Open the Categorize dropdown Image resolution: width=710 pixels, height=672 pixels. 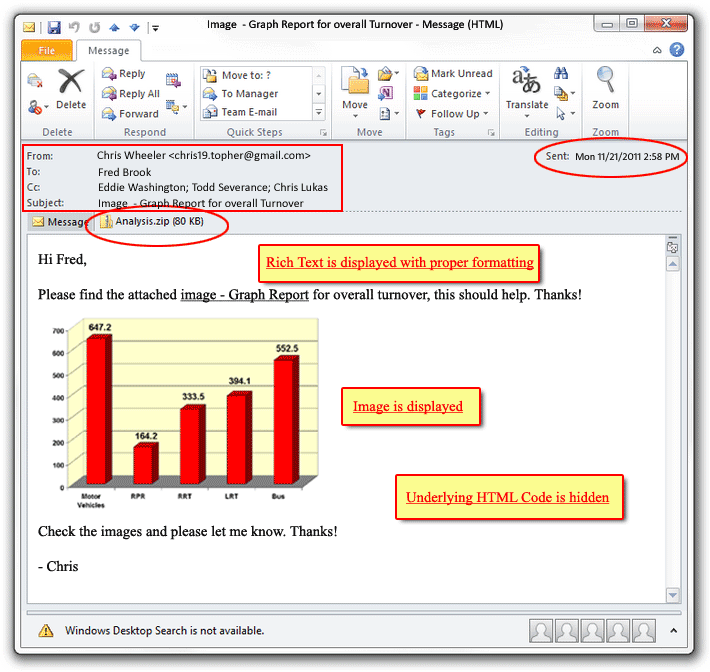(x=452, y=93)
